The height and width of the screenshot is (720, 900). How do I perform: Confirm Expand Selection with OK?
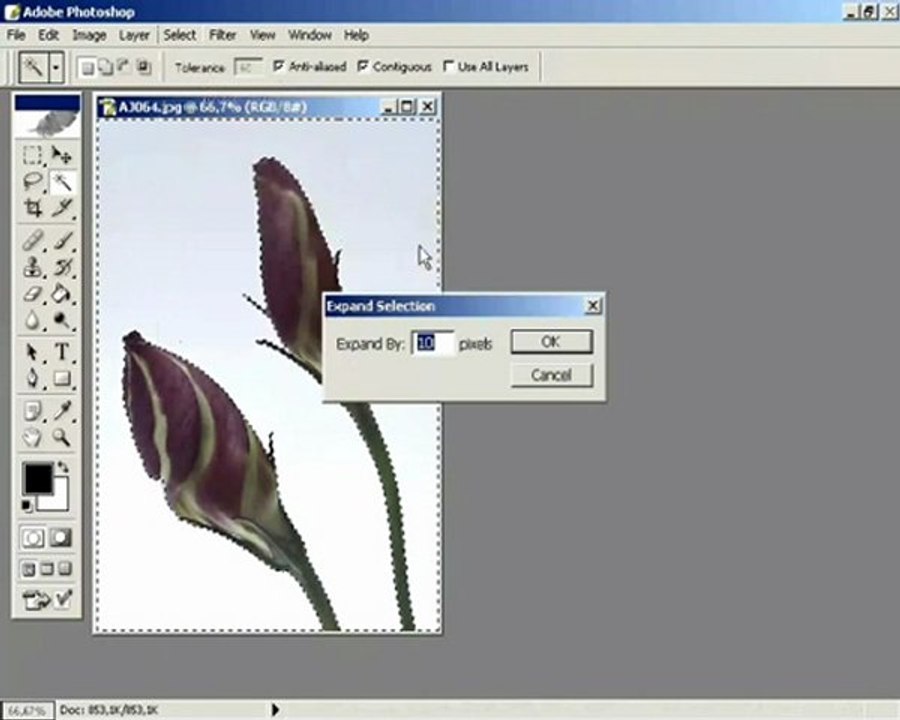click(x=551, y=342)
